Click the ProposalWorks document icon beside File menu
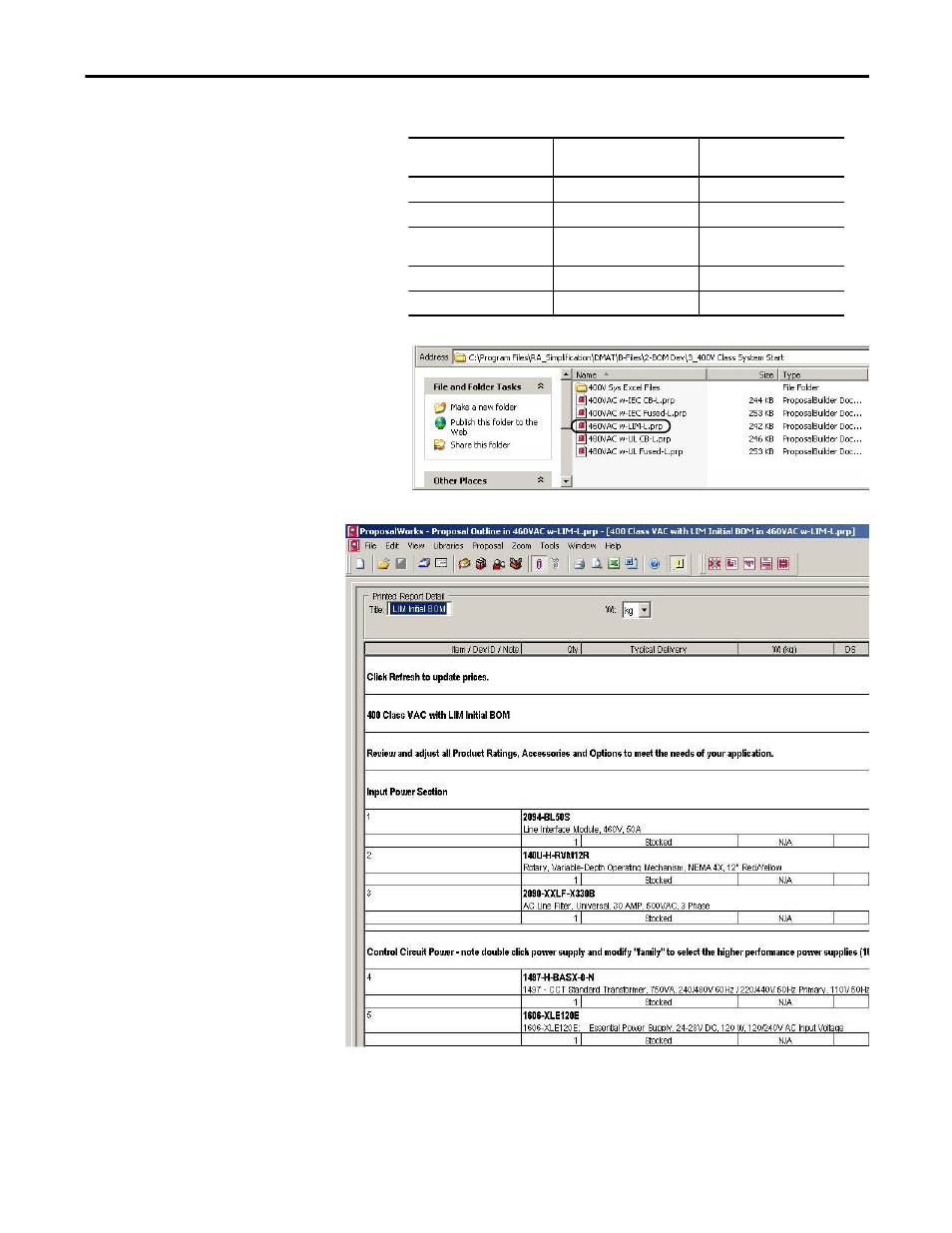Viewport: 952px width, 1233px height. click(353, 546)
